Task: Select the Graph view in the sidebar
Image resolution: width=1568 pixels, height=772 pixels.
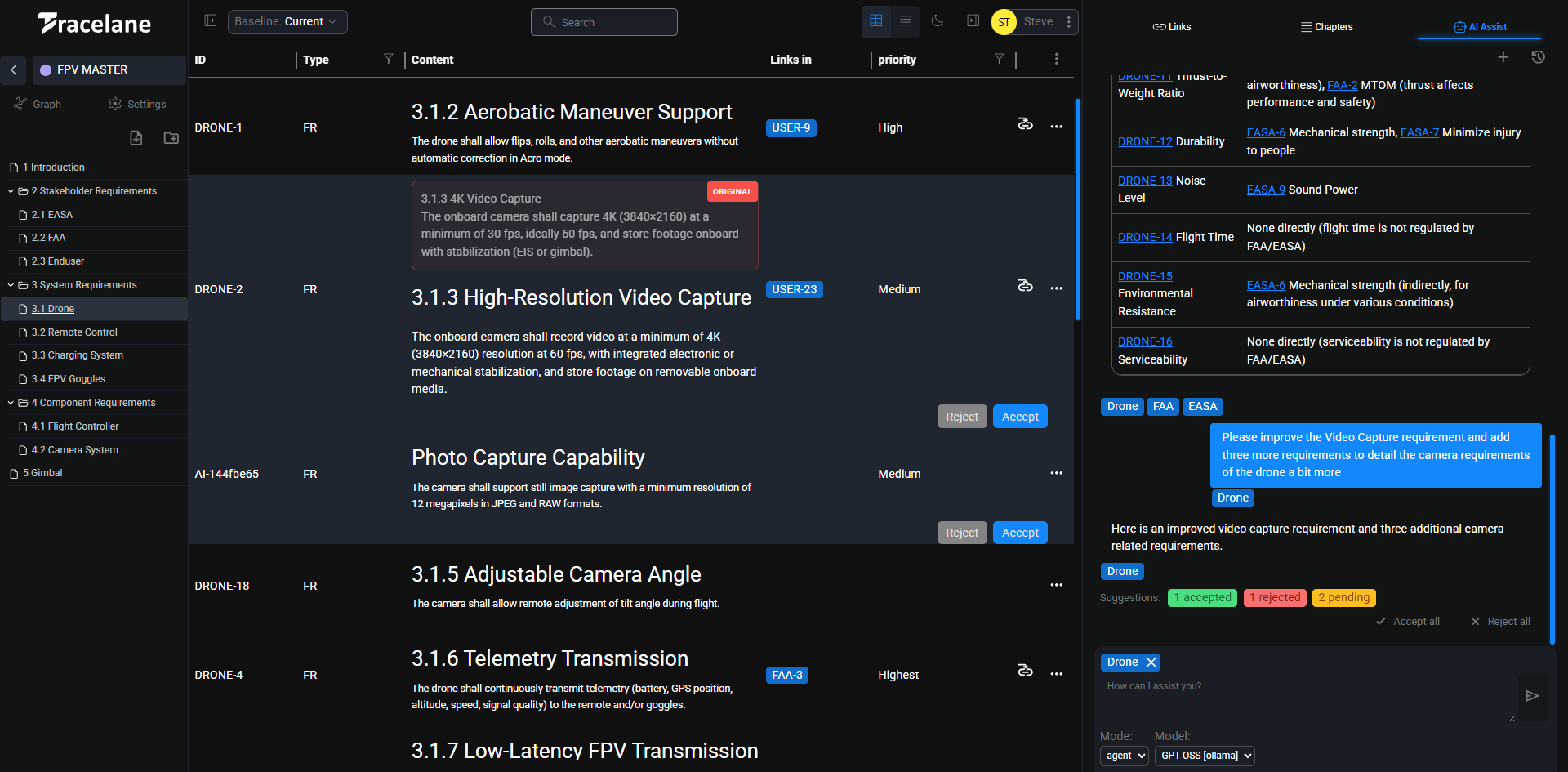Action: pyautogui.click(x=38, y=104)
